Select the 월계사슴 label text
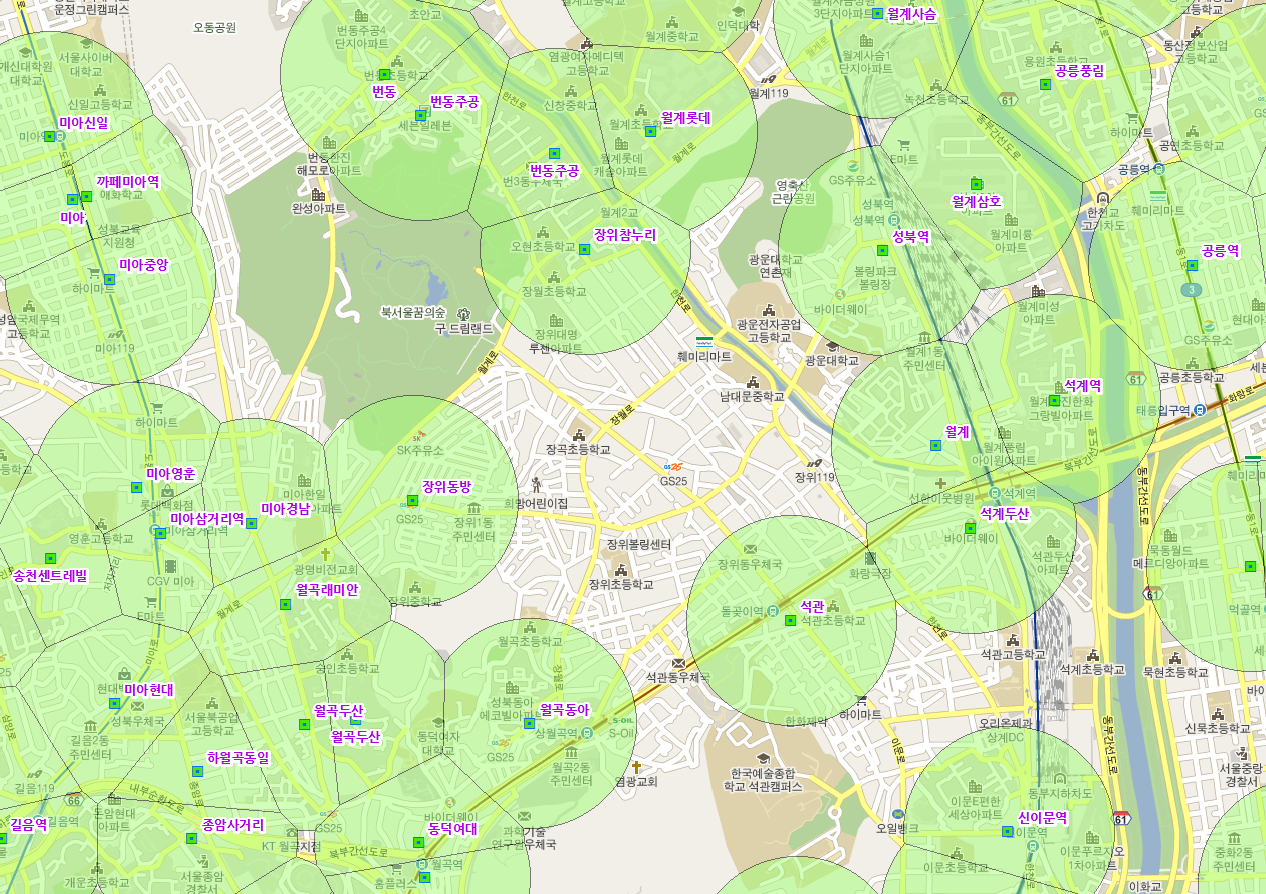This screenshot has width=1266, height=894. (912, 15)
